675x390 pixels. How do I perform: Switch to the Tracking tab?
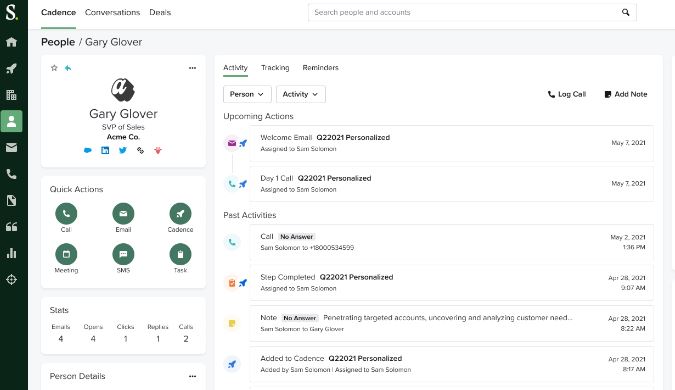[275, 68]
